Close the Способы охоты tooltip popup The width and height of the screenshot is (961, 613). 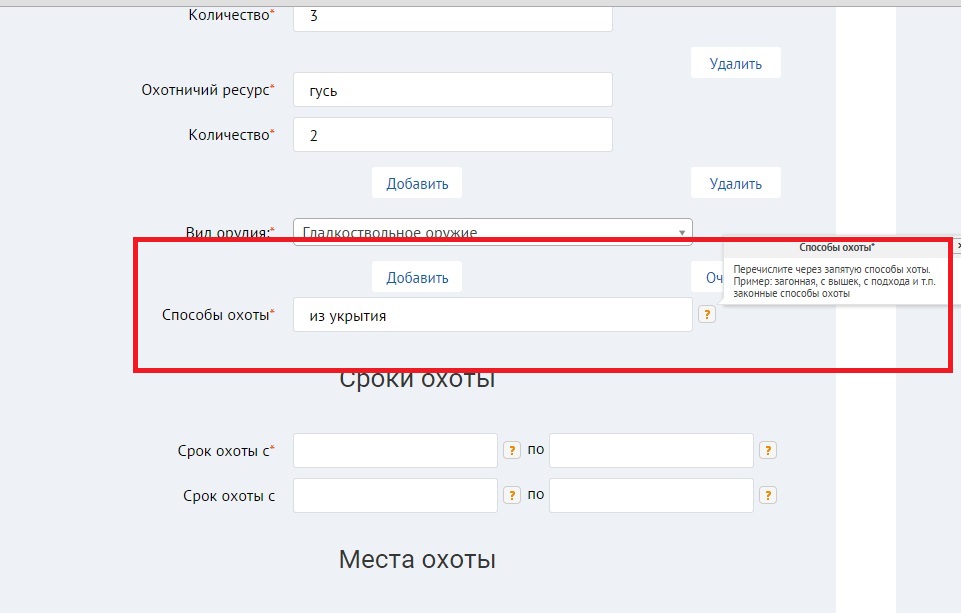click(957, 245)
